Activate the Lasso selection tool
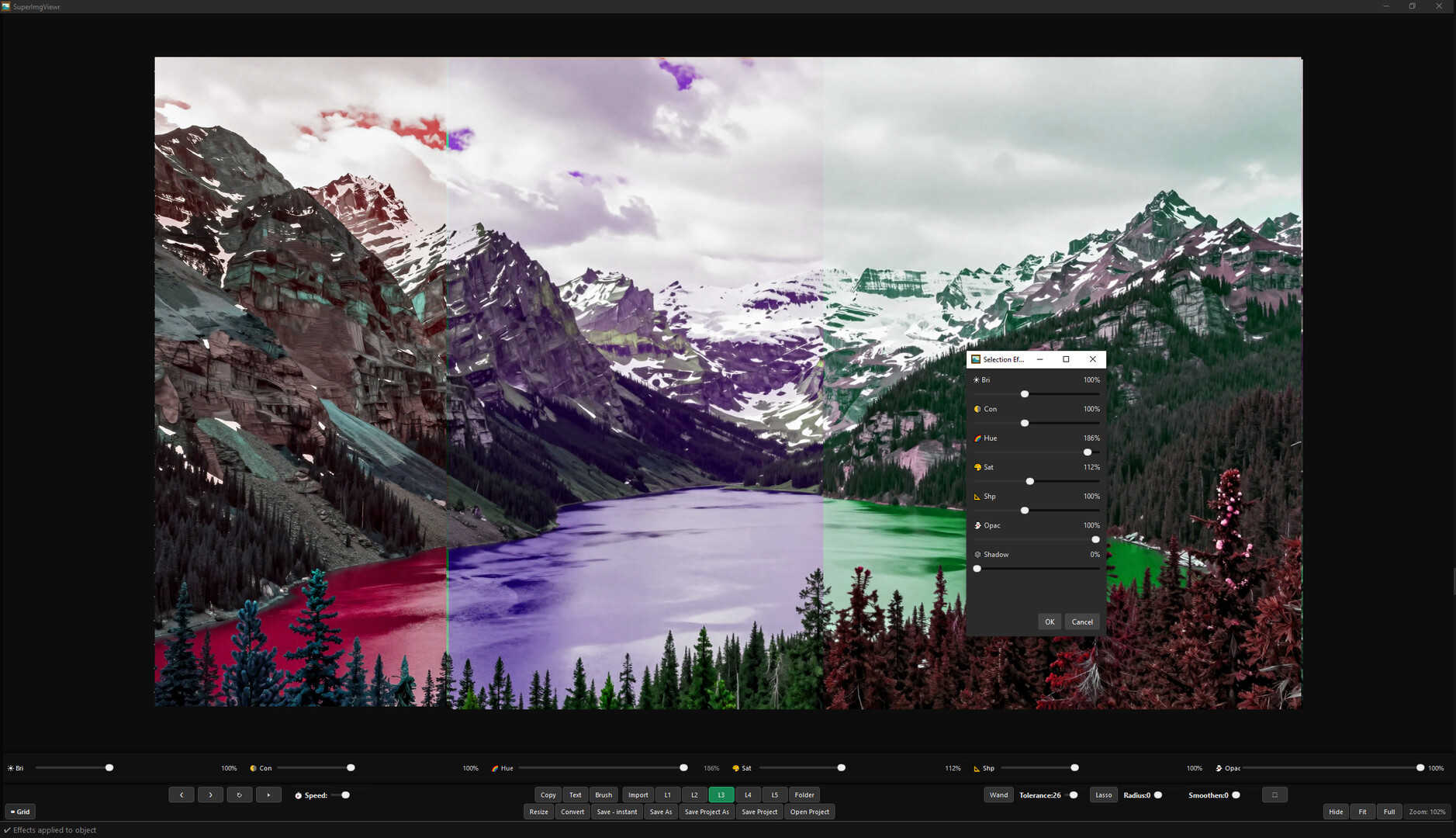 tap(1103, 795)
